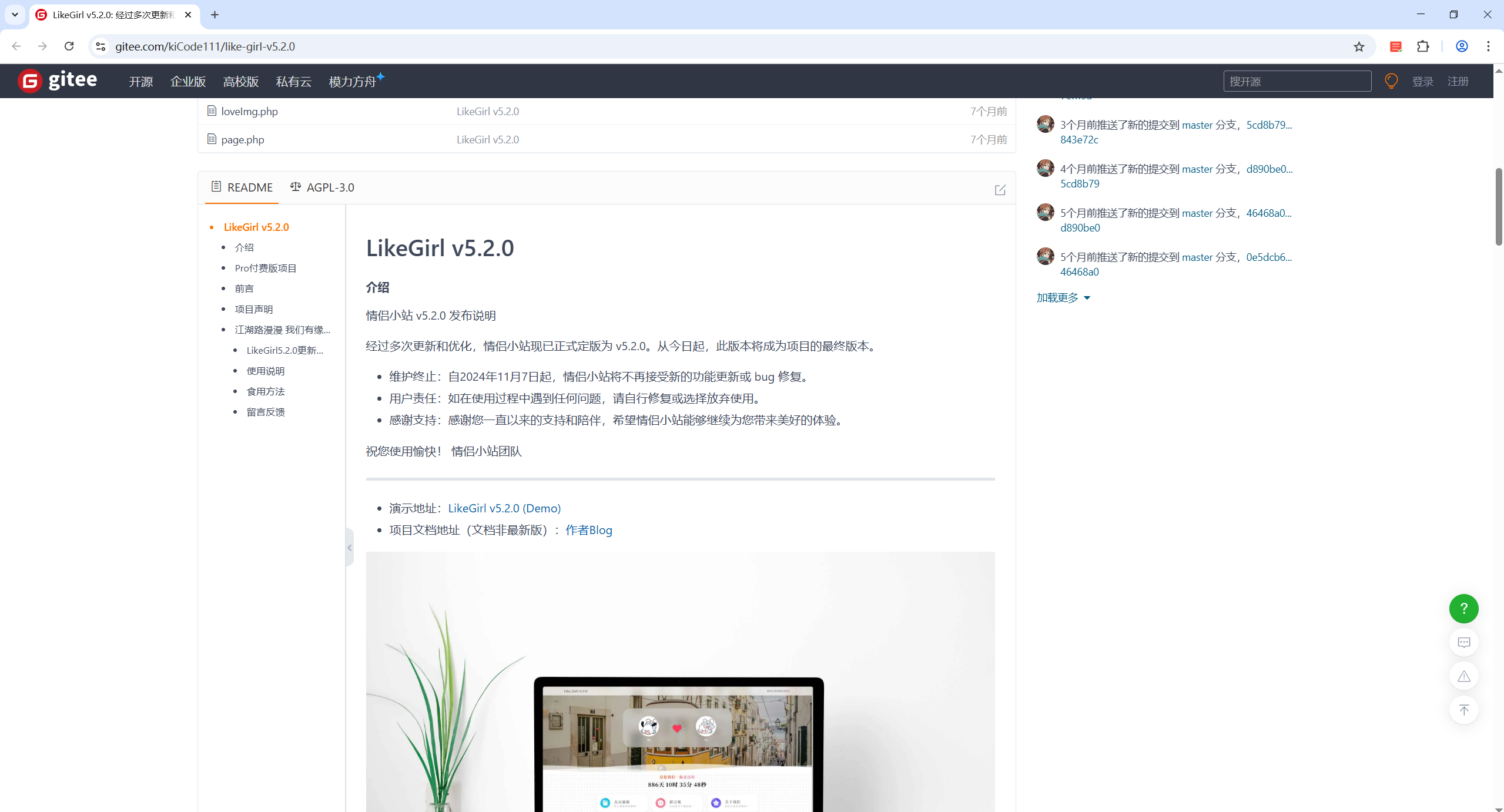Click the forward navigation arrow
The height and width of the screenshot is (812, 1504).
(42, 46)
